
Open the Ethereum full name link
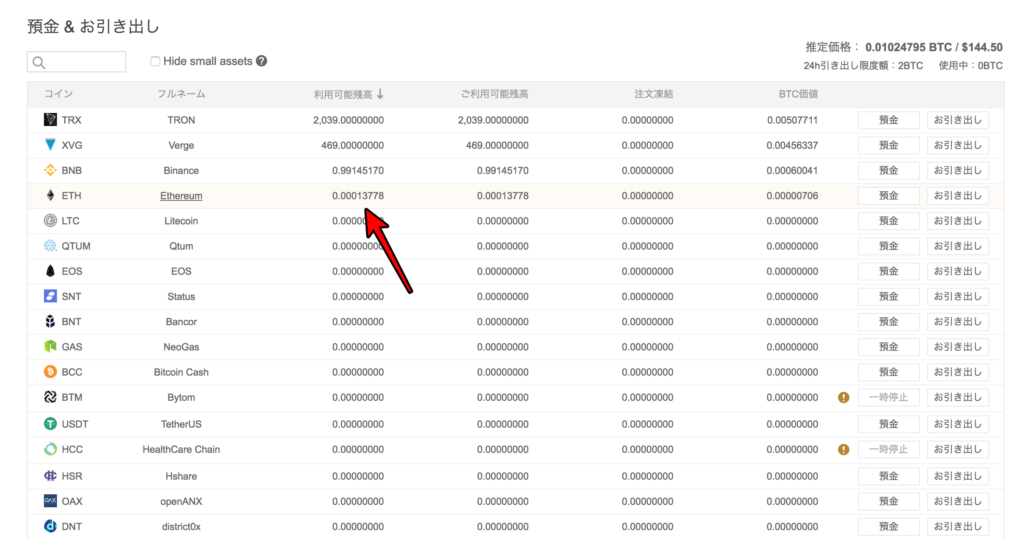(181, 196)
